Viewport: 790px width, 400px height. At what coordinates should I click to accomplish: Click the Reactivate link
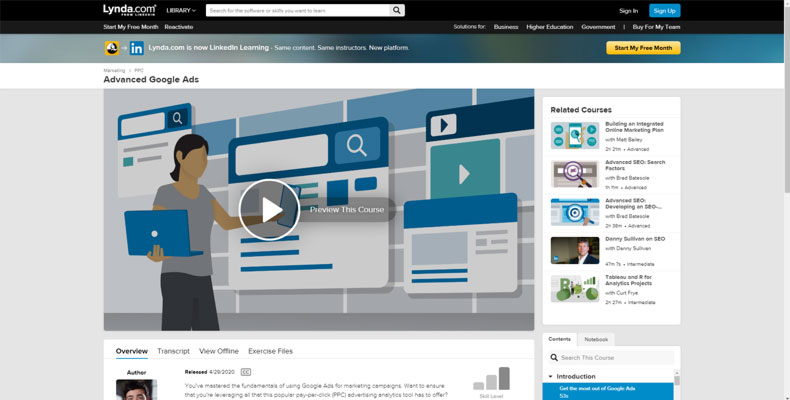tap(179, 27)
